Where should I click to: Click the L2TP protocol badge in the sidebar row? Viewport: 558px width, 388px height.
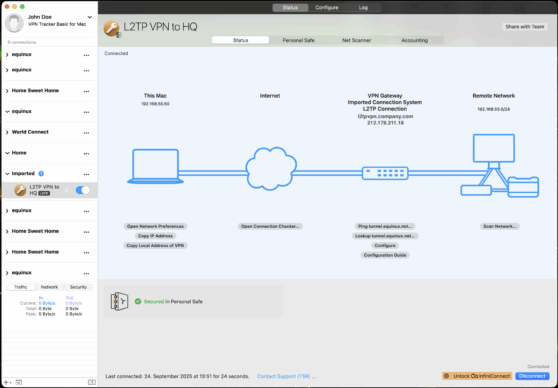pos(44,193)
